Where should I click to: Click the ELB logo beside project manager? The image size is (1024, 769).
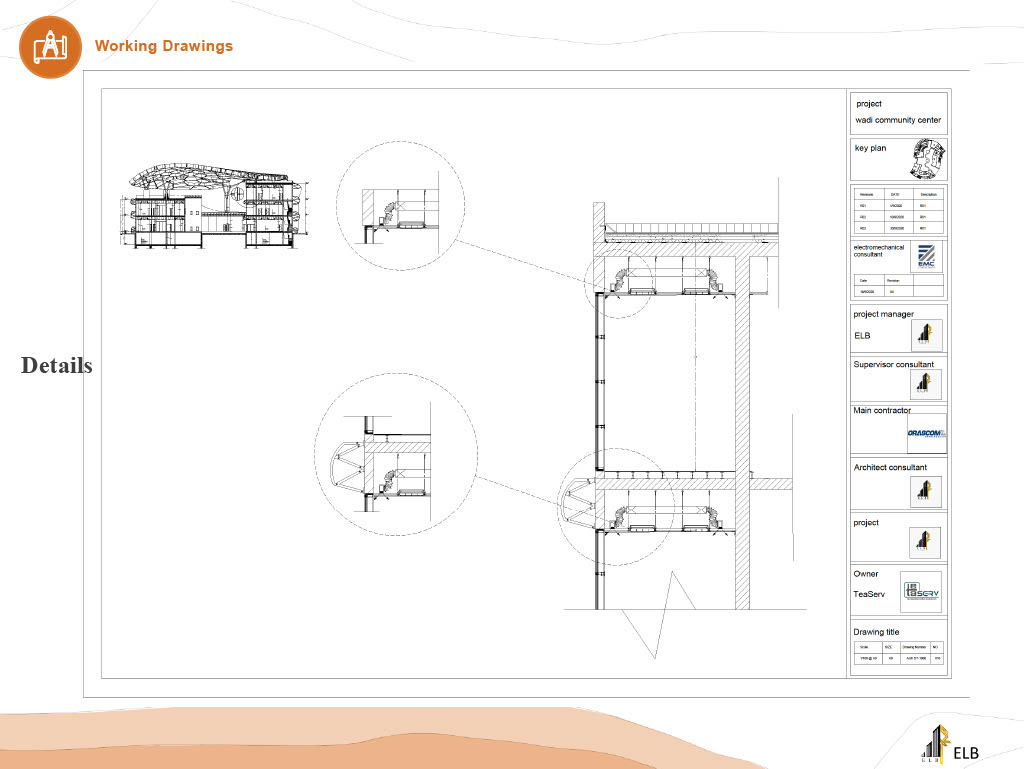point(926,335)
